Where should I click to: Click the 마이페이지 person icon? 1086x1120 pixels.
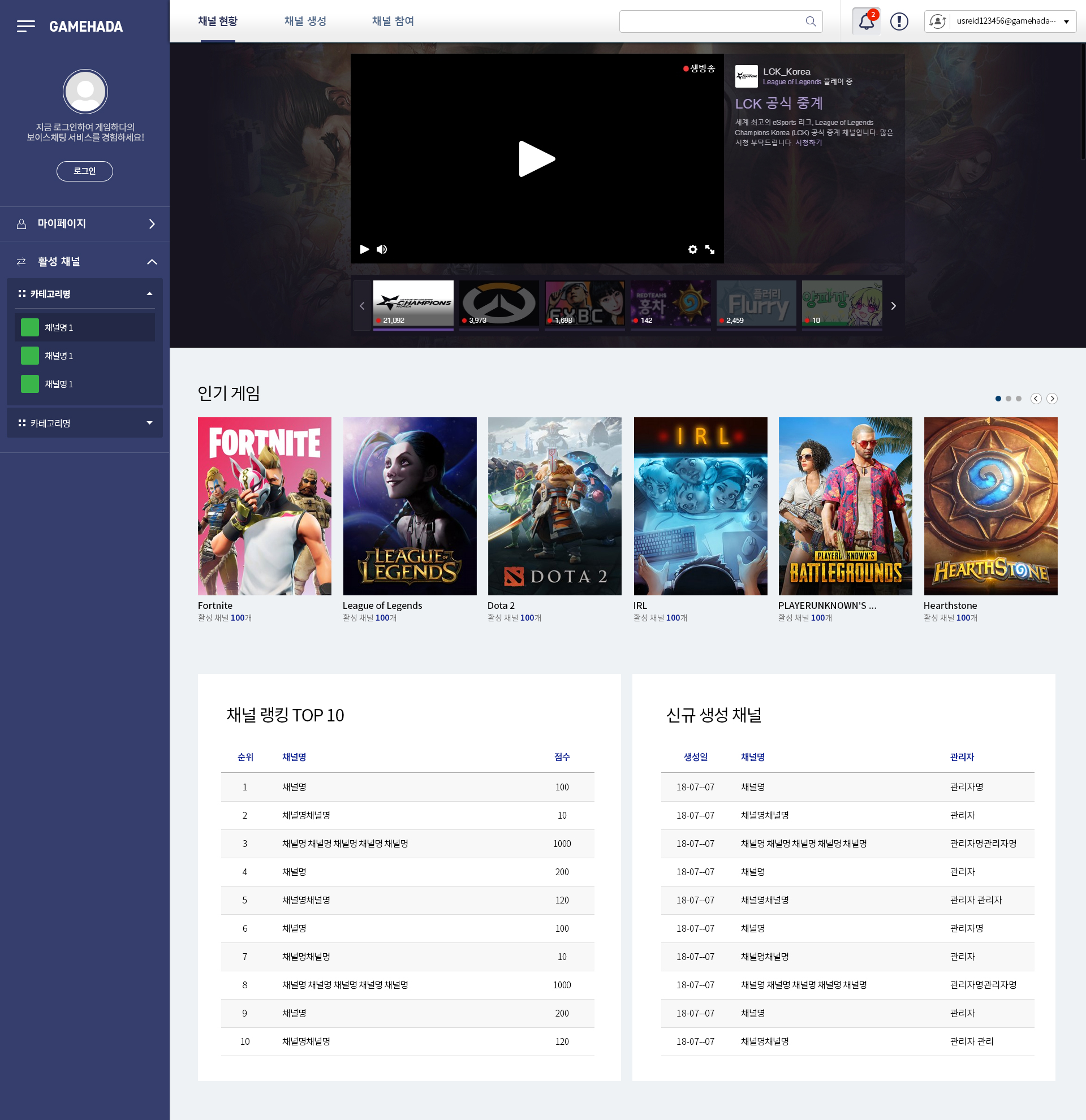pos(21,224)
